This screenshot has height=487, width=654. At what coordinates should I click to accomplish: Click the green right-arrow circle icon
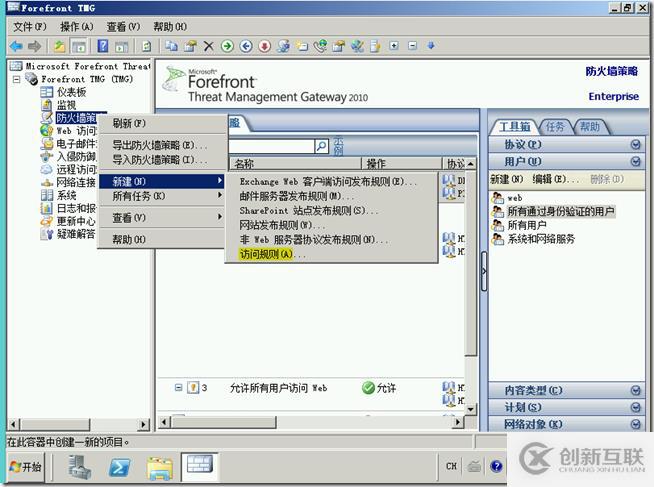tap(227, 46)
